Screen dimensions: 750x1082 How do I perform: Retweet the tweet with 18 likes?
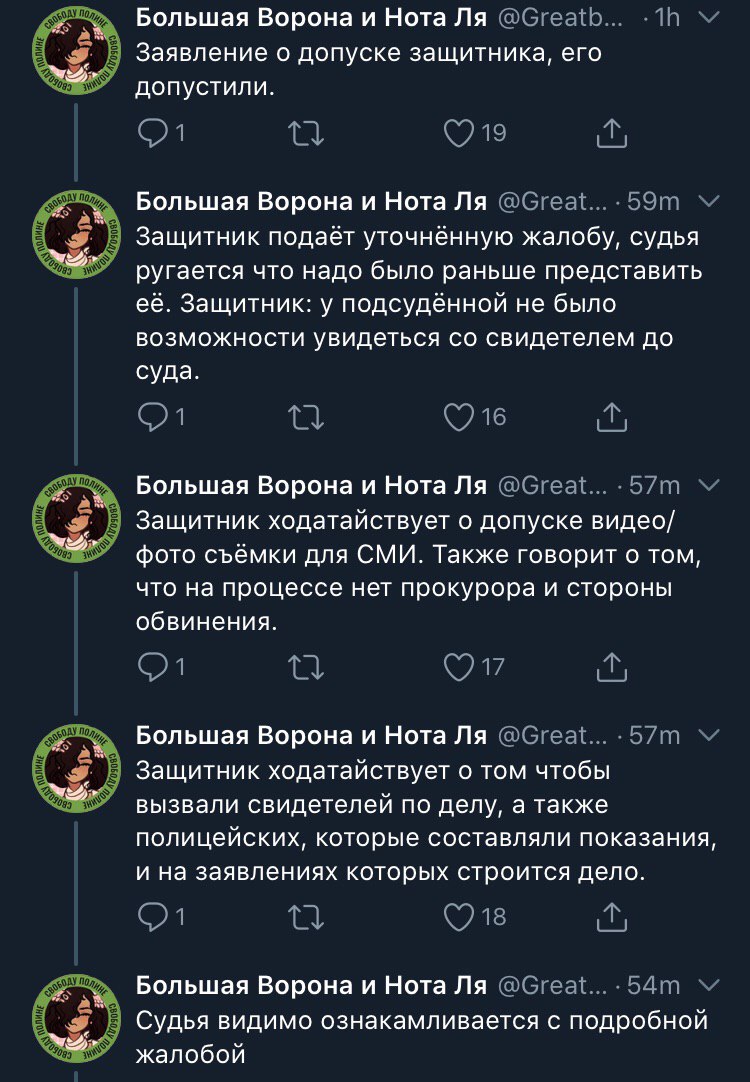click(x=306, y=915)
